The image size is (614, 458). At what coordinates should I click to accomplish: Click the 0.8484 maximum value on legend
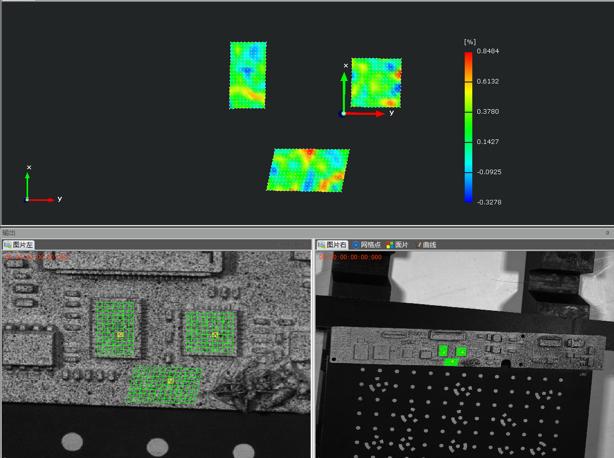(x=488, y=51)
